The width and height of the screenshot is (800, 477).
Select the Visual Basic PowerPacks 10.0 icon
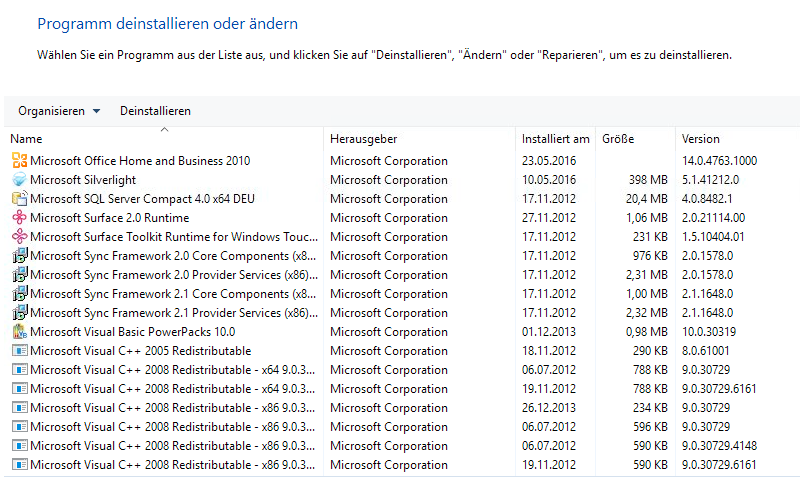19,332
